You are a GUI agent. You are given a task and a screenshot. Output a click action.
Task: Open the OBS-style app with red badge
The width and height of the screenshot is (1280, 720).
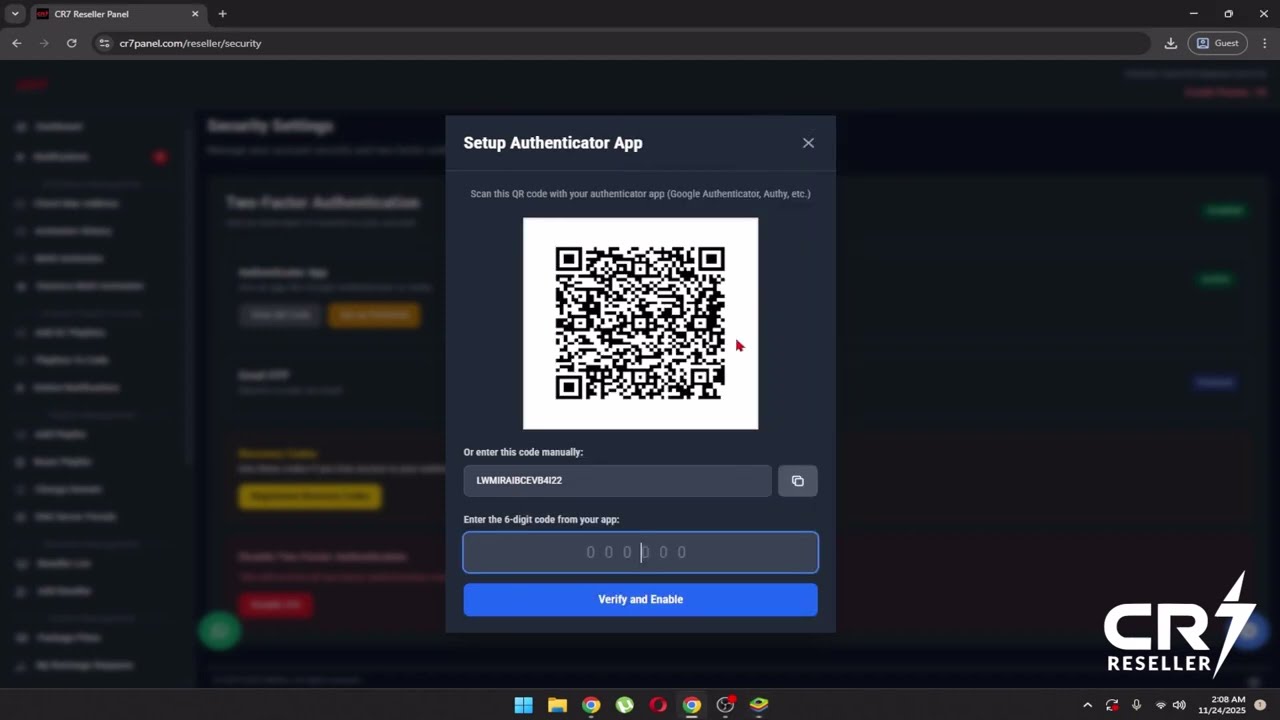(726, 705)
